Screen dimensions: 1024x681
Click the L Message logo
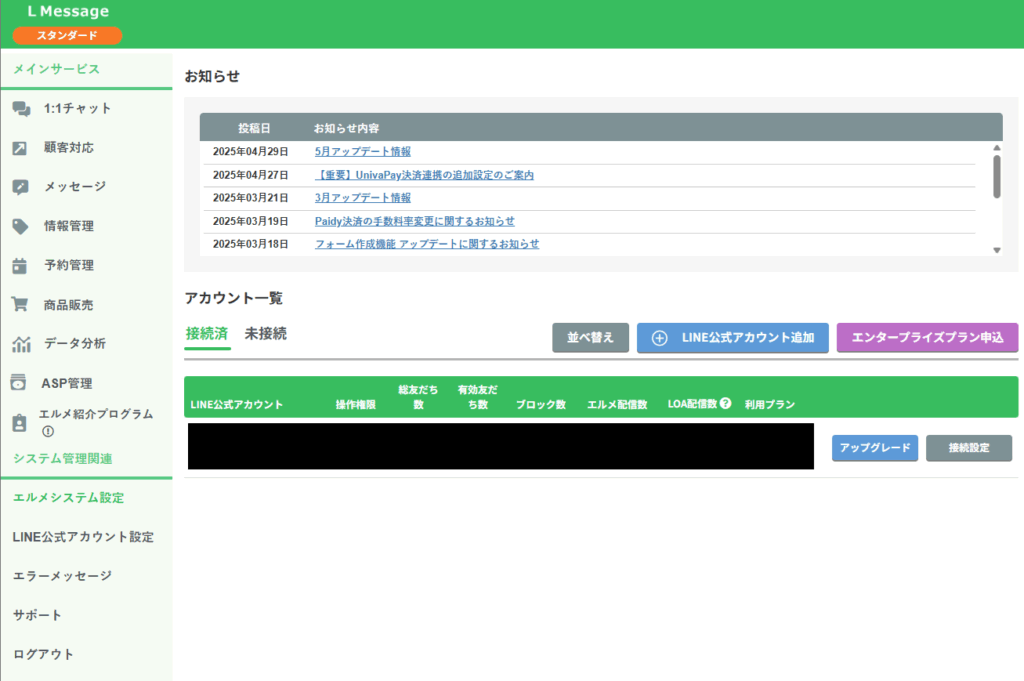[x=68, y=11]
